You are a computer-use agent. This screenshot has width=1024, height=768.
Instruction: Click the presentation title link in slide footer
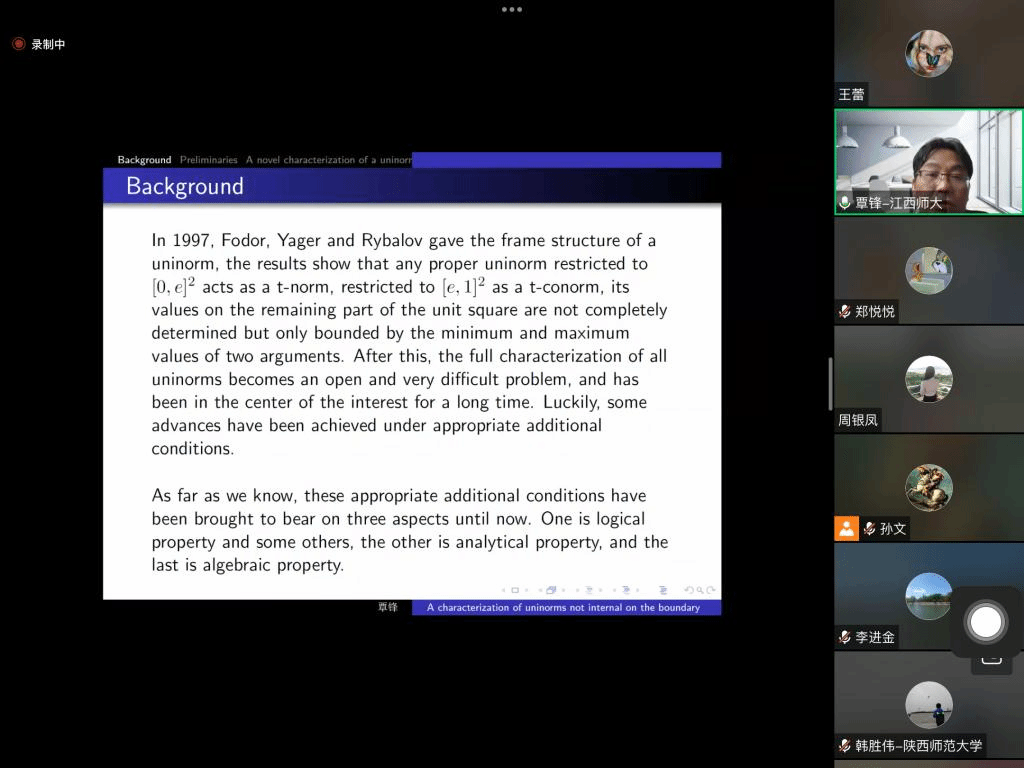coord(565,607)
